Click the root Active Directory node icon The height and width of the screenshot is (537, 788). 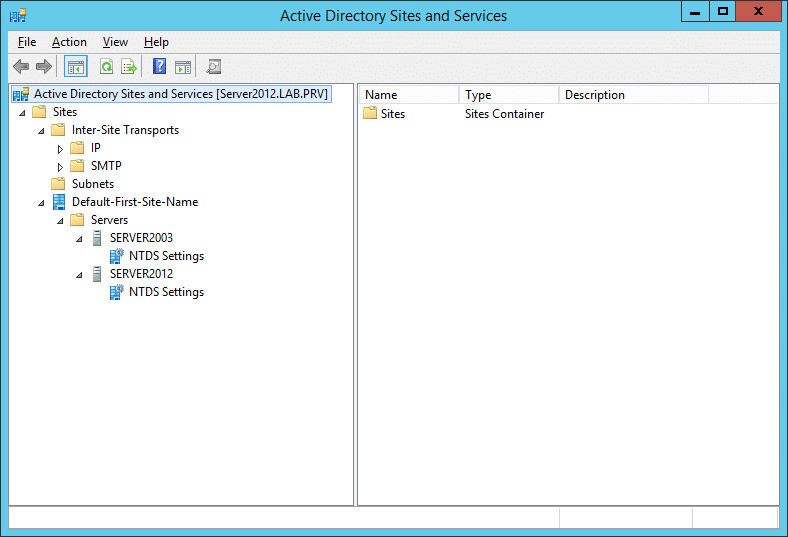pos(21,94)
